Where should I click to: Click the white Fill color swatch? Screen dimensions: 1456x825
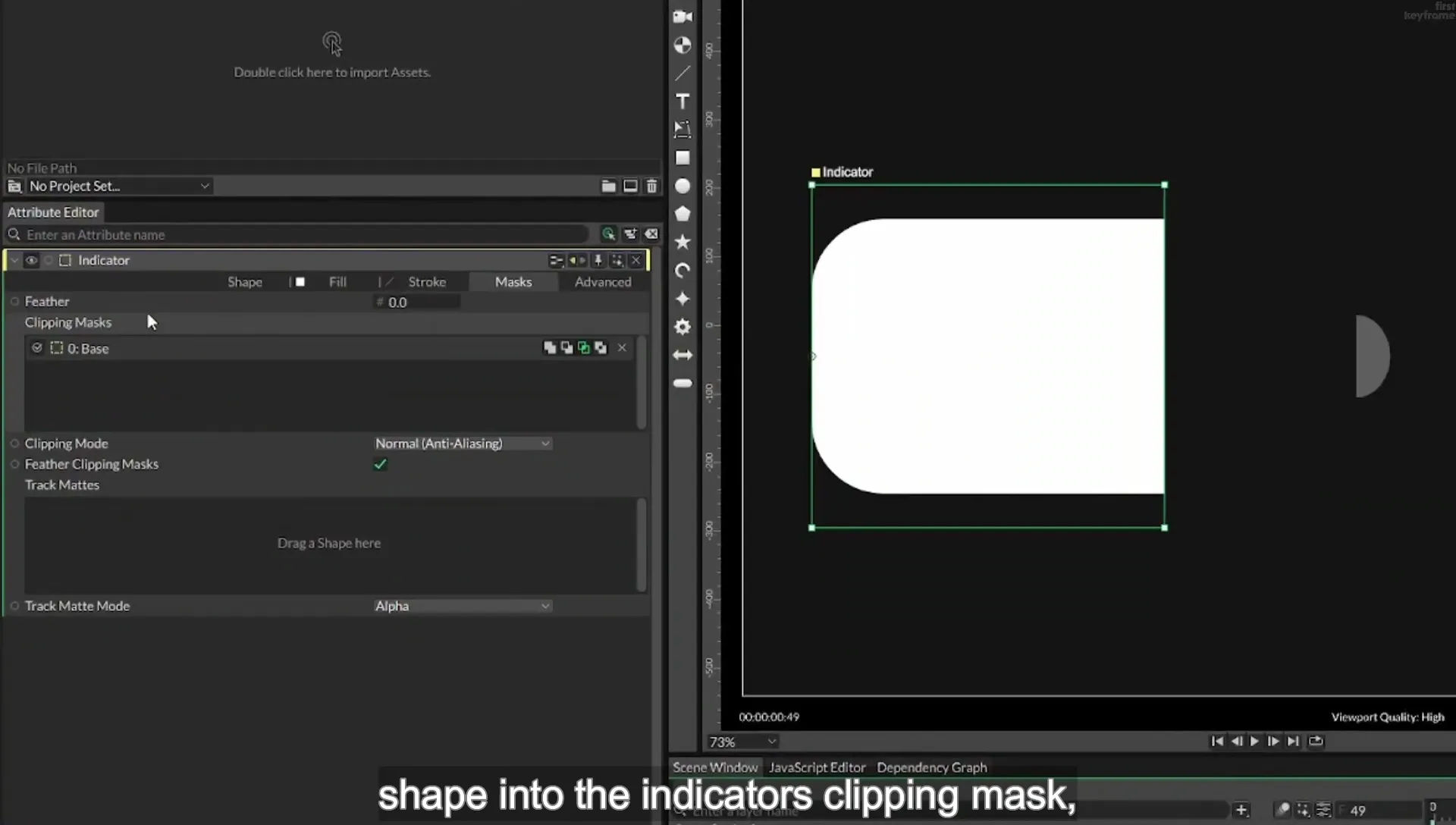(300, 282)
